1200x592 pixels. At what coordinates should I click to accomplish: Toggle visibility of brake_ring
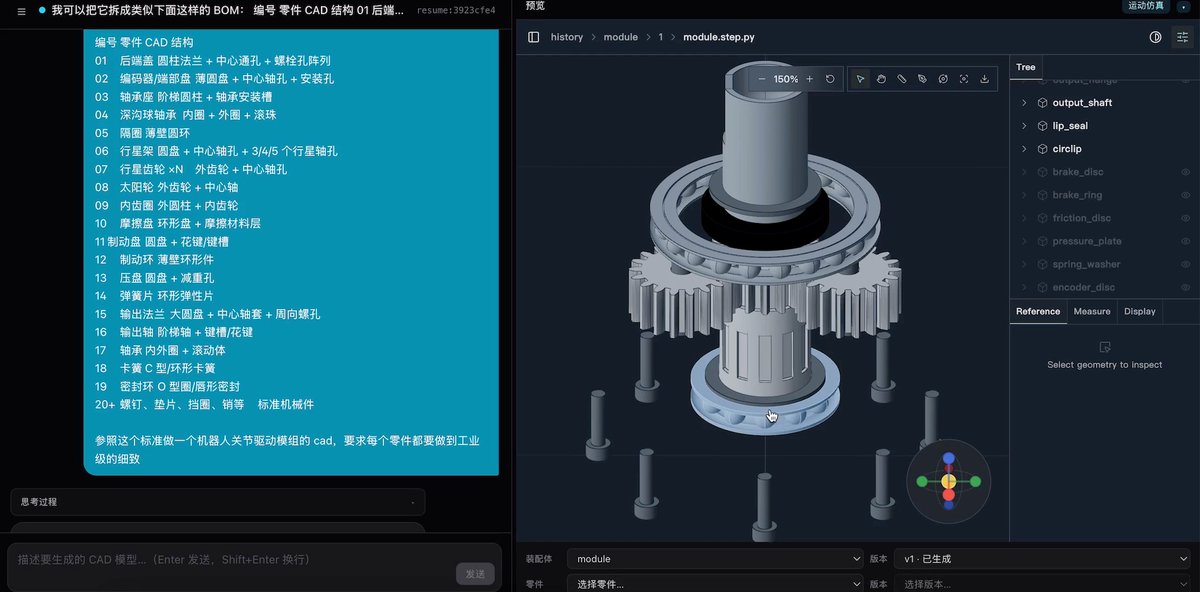coord(1186,195)
